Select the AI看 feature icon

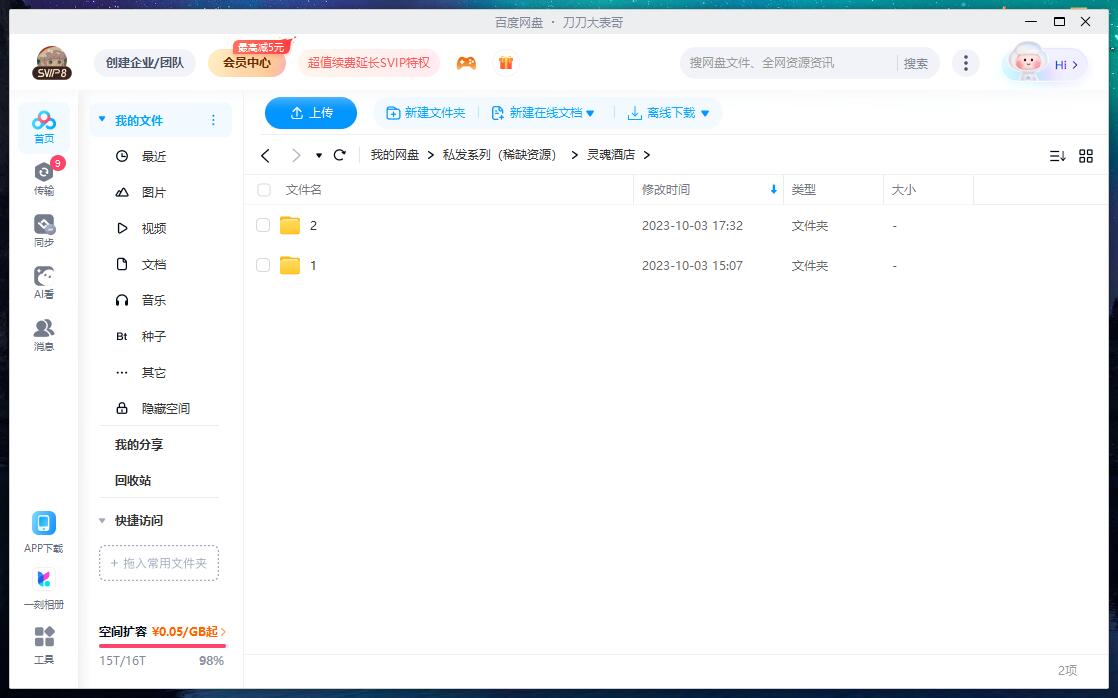click(43, 281)
